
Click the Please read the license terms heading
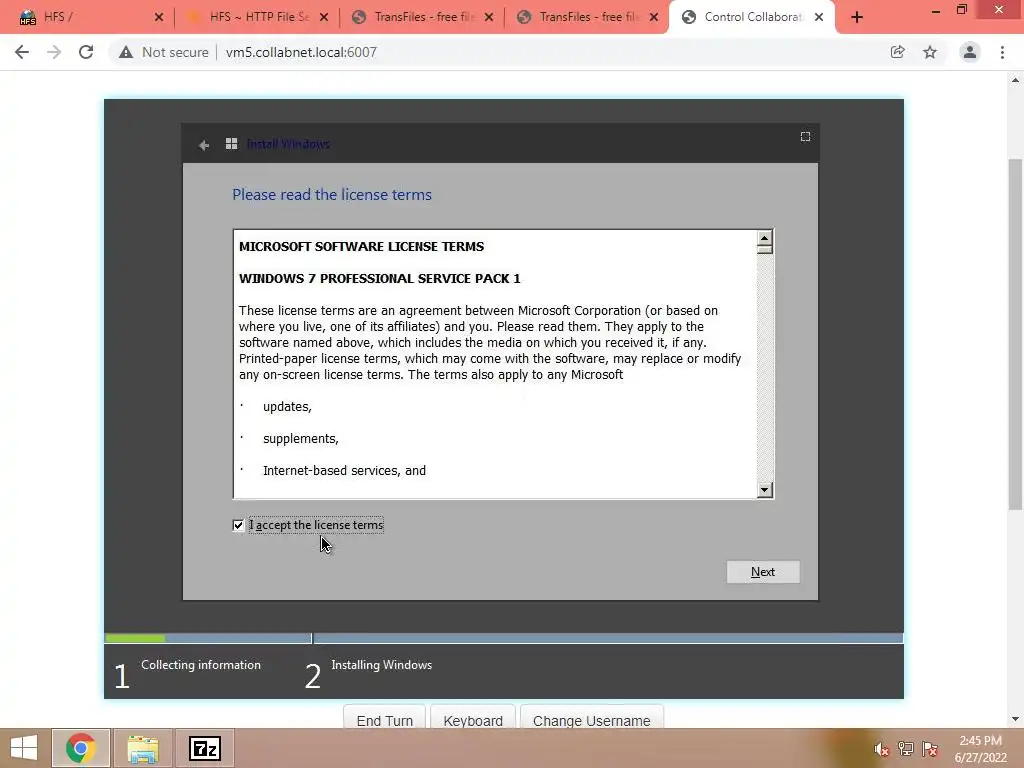point(332,195)
